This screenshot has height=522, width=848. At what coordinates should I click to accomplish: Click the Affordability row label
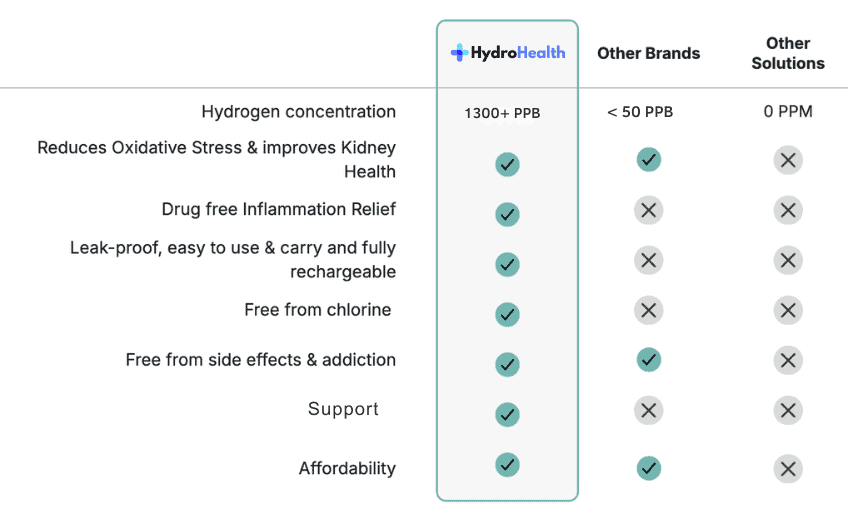(347, 468)
